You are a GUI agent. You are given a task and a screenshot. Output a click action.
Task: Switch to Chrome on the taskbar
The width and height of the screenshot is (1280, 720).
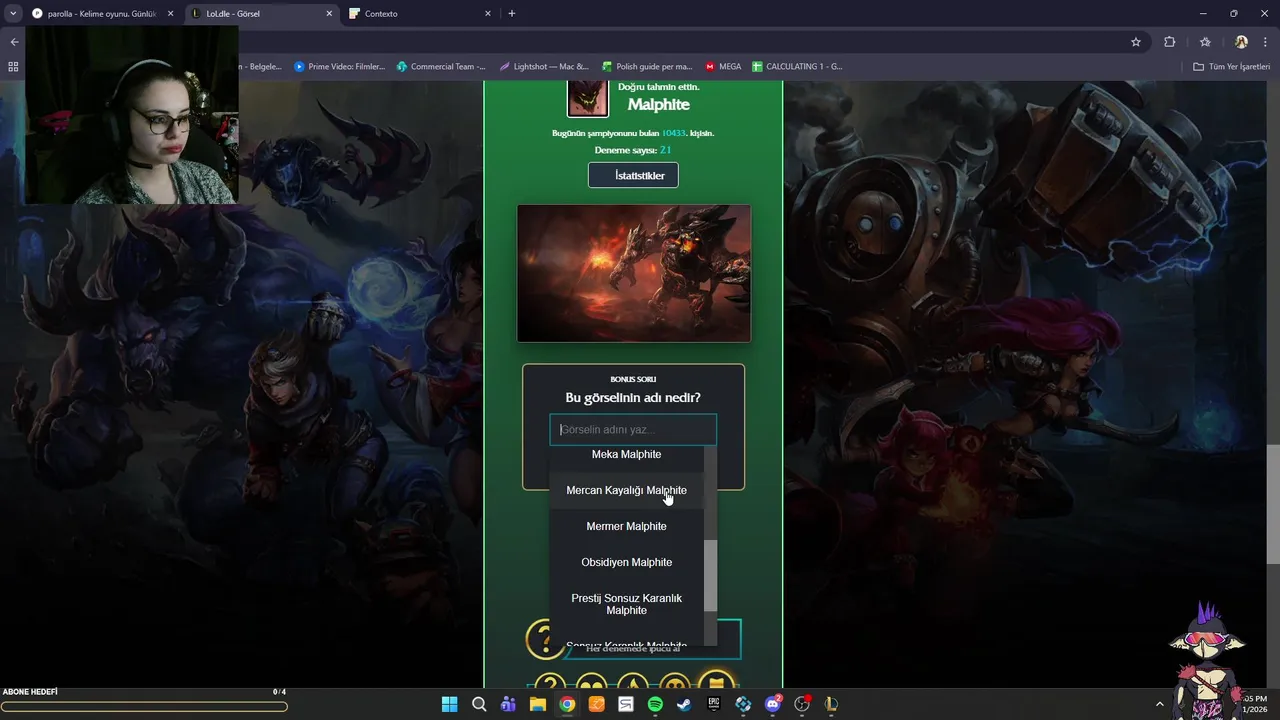click(567, 704)
